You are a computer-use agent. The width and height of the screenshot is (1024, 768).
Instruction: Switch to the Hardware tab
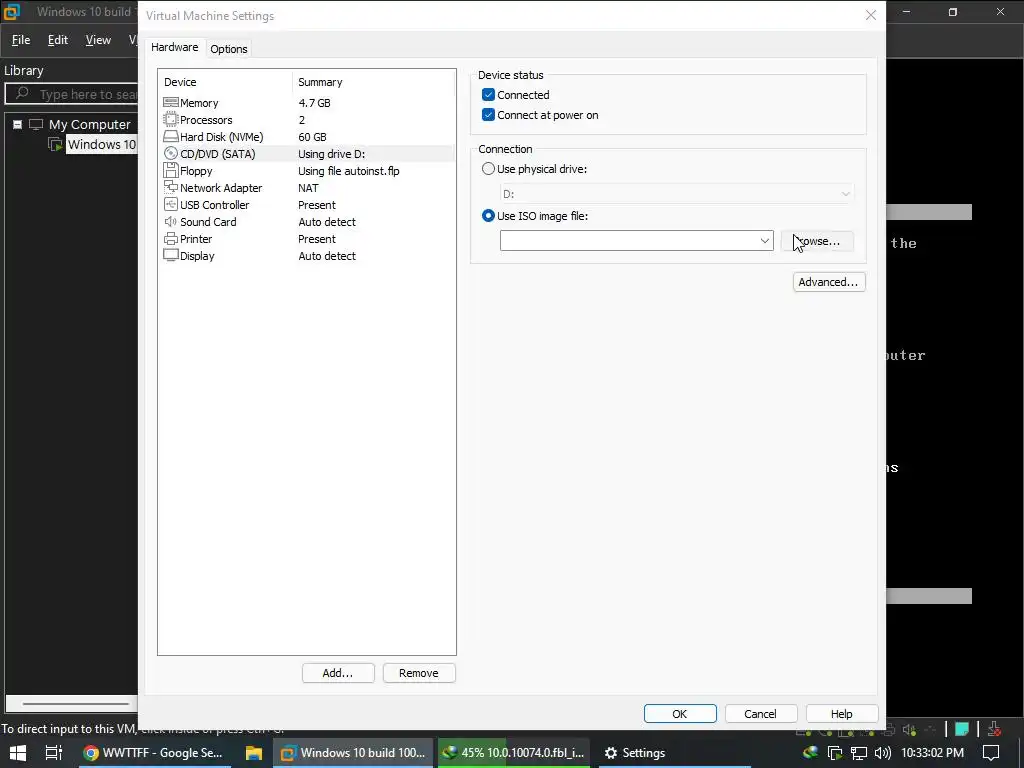click(174, 47)
